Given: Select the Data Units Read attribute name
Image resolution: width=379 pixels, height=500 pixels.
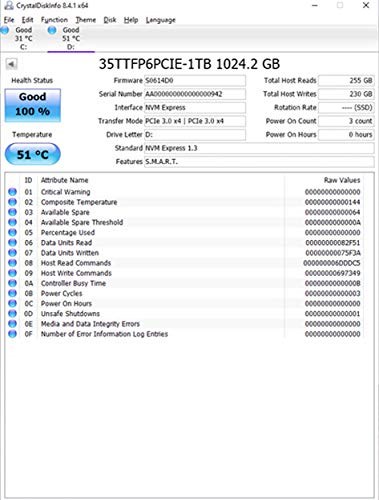Looking at the screenshot, I should (66, 243).
